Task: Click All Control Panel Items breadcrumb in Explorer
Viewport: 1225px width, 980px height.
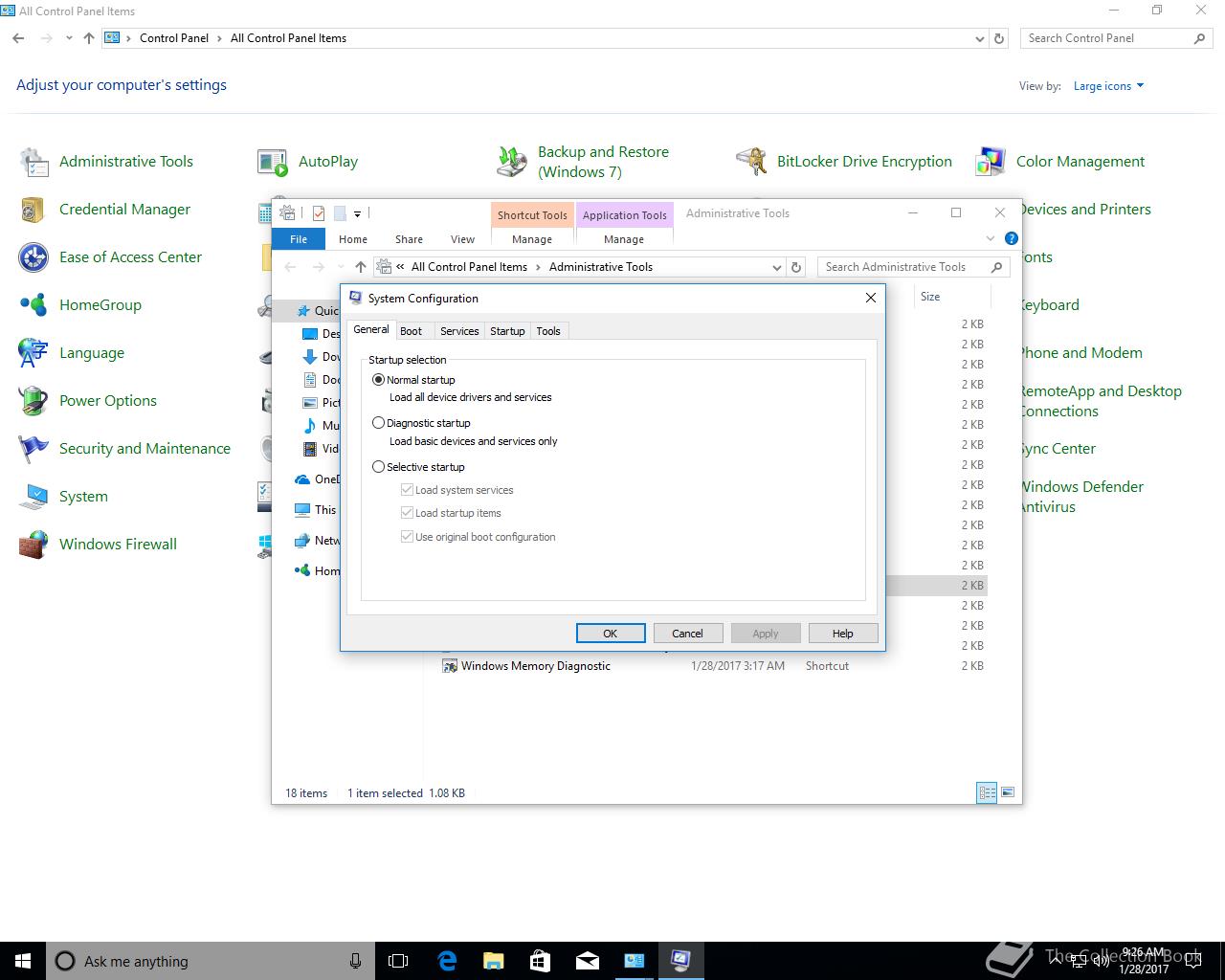Action: coord(469,267)
